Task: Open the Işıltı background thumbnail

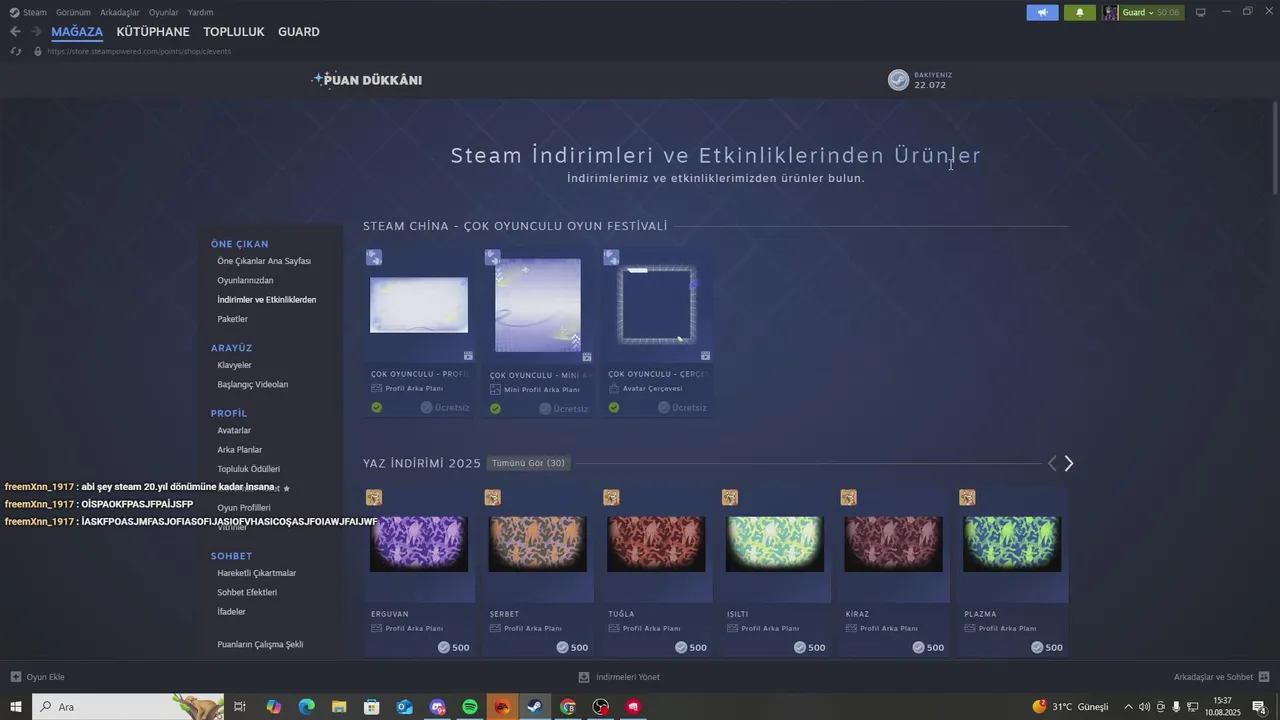Action: pos(775,544)
